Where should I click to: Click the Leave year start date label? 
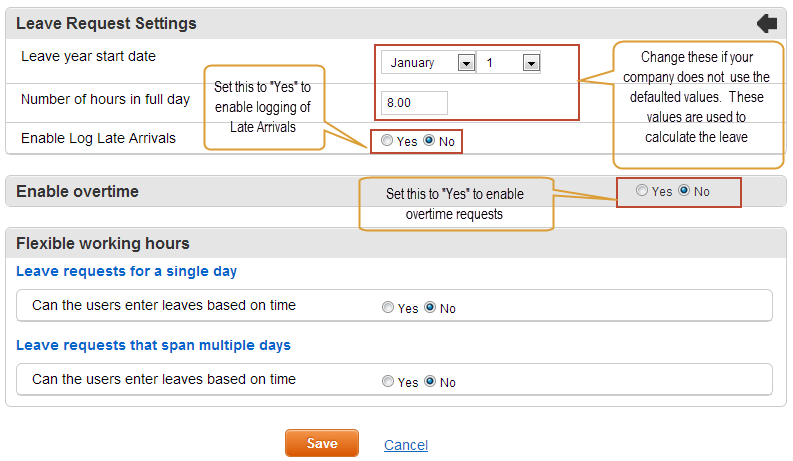tap(89, 56)
